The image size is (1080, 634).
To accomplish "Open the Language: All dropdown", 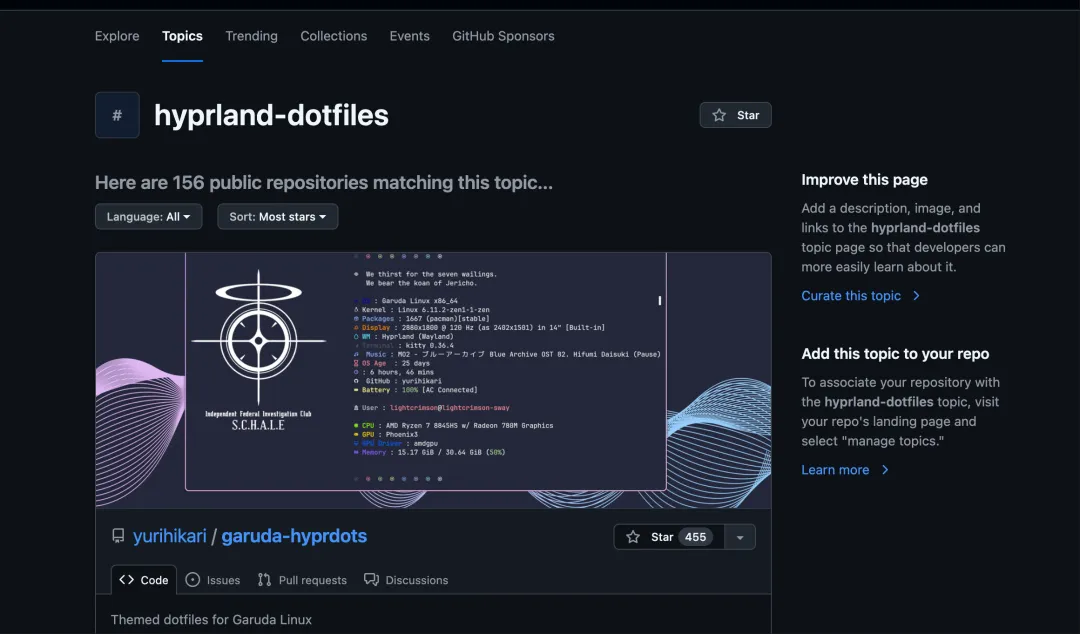I will 149,216.
